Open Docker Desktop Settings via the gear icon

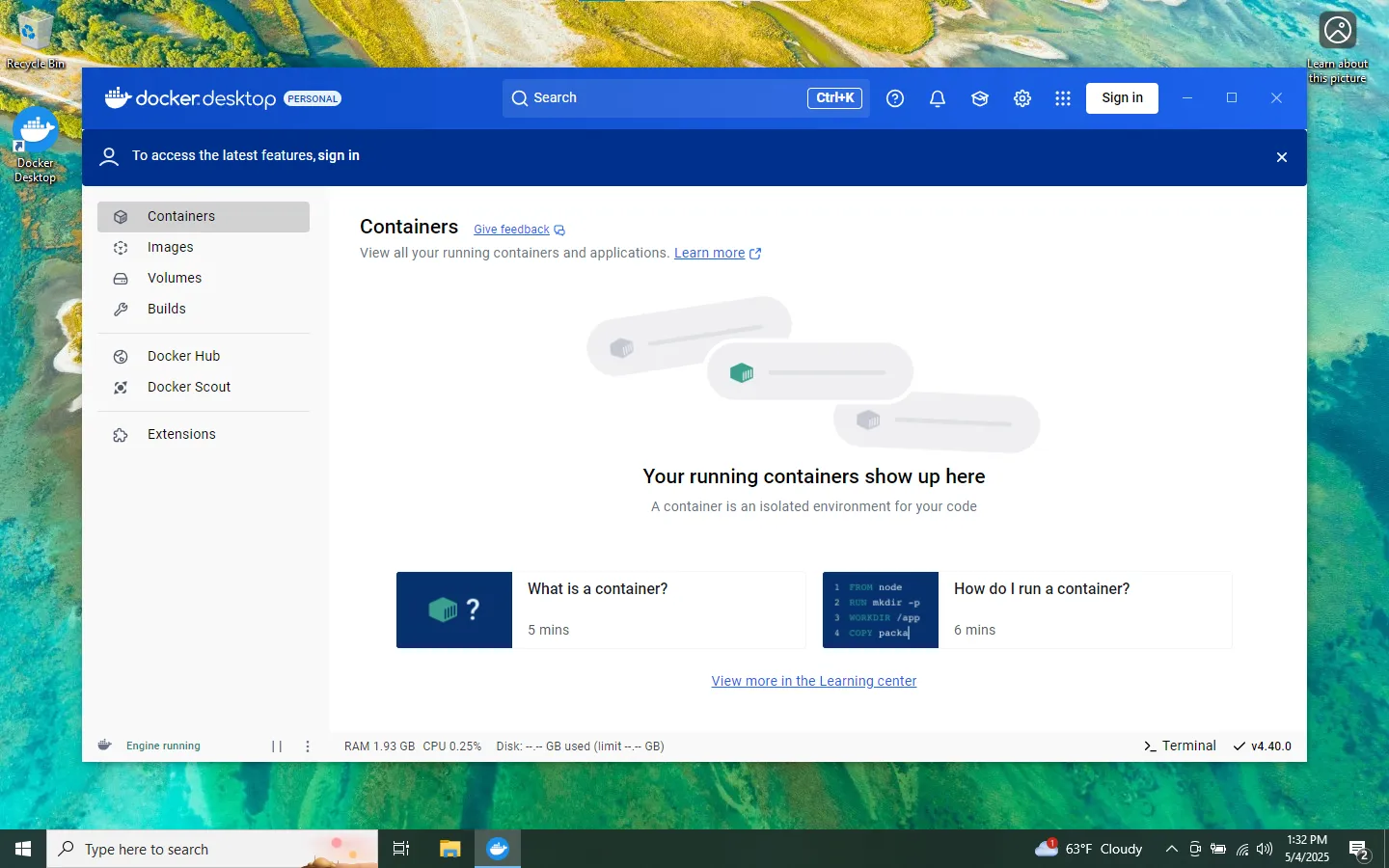pyautogui.click(x=1021, y=97)
